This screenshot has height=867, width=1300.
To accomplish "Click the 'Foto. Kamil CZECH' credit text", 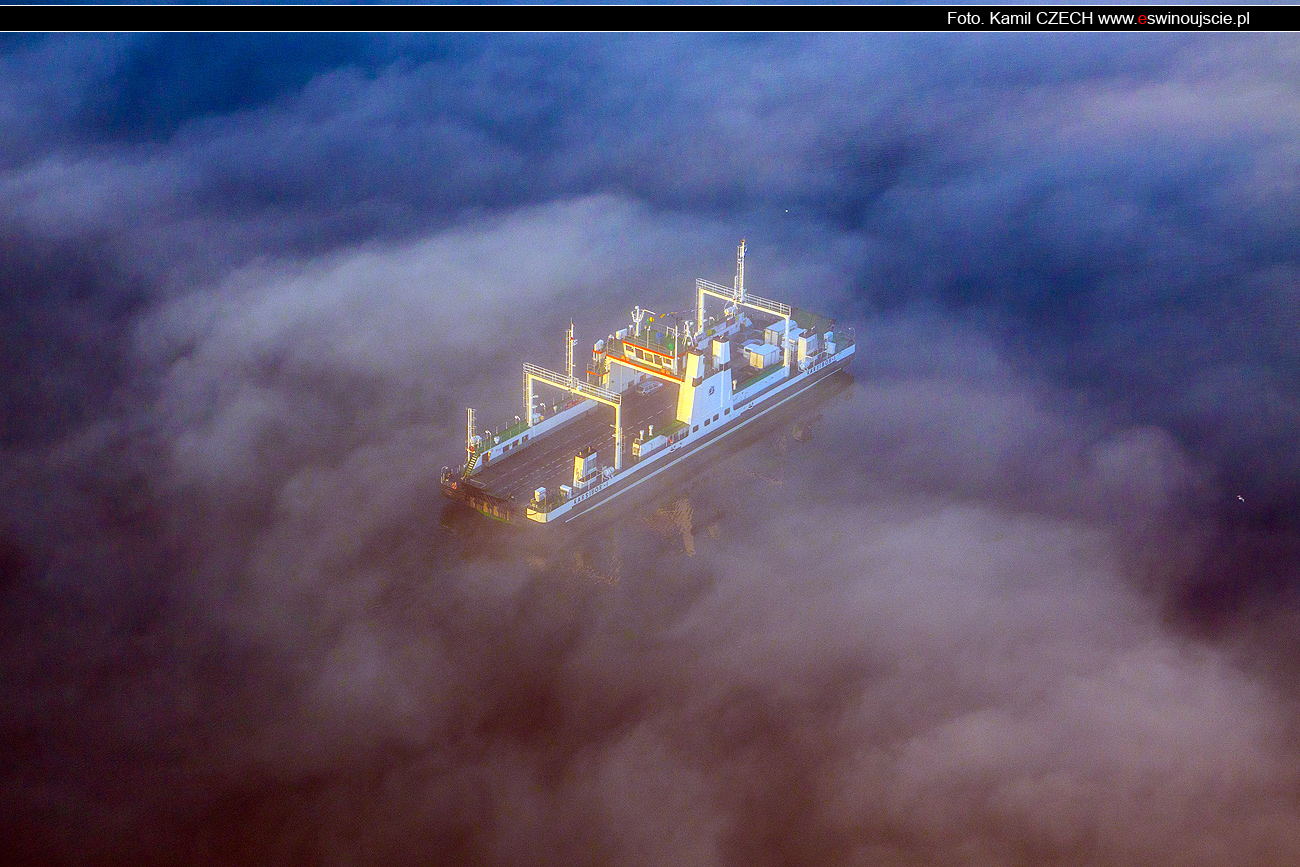I will point(1020,18).
